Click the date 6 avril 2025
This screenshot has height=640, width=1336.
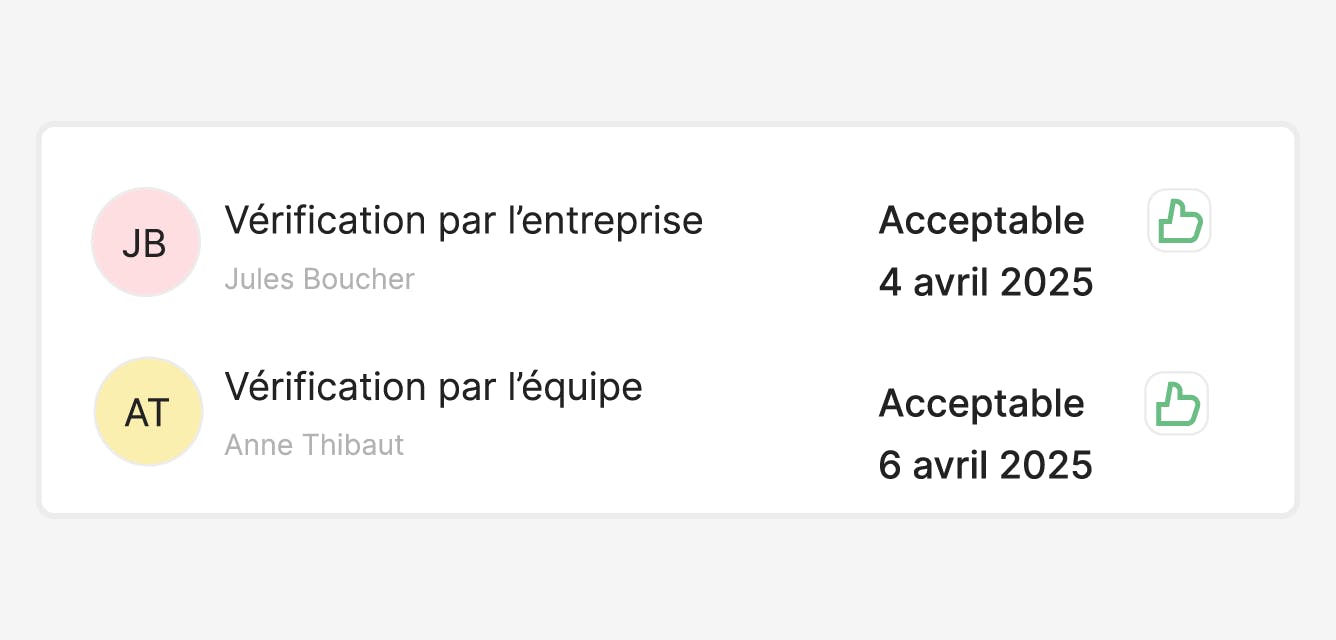point(985,466)
